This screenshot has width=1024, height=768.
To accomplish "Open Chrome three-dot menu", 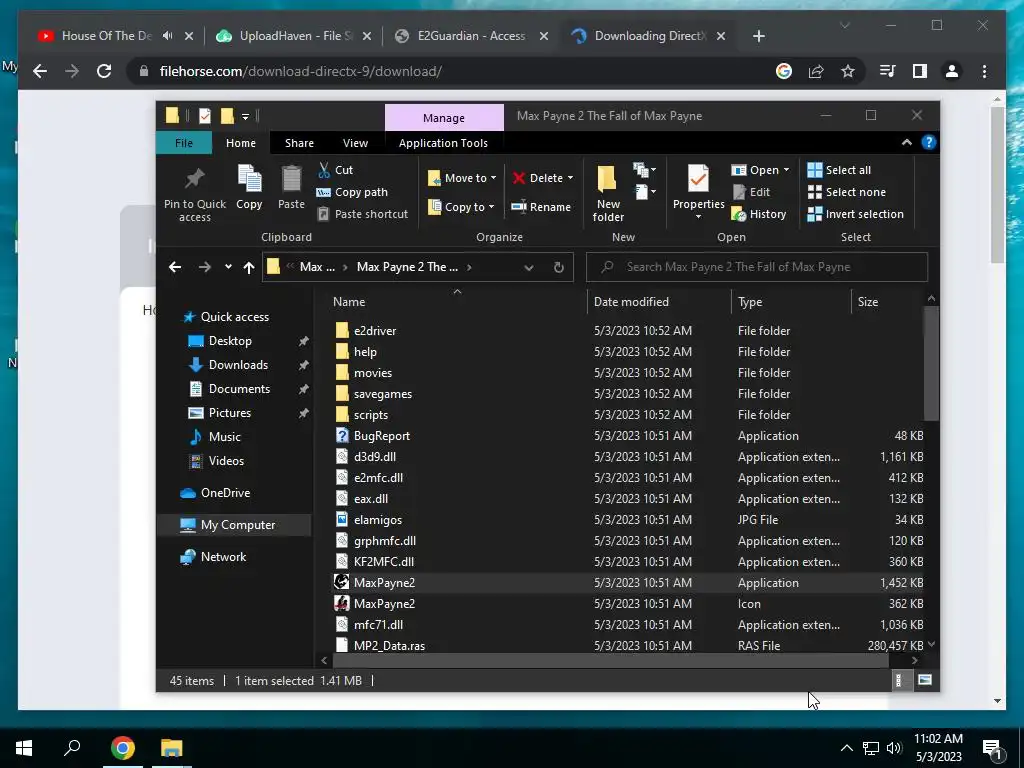I will click(x=984, y=71).
